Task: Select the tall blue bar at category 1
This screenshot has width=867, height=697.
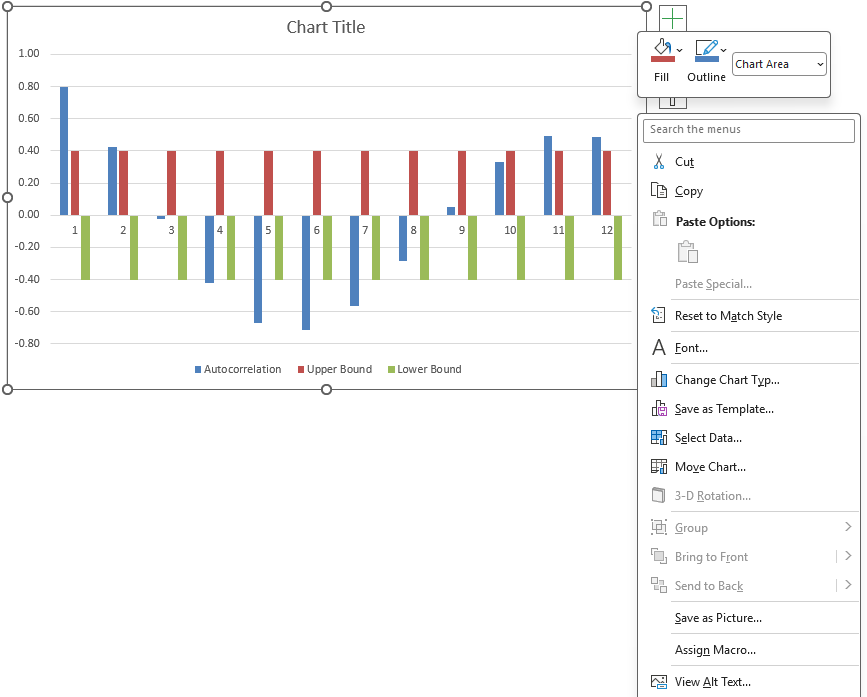Action: click(x=64, y=151)
